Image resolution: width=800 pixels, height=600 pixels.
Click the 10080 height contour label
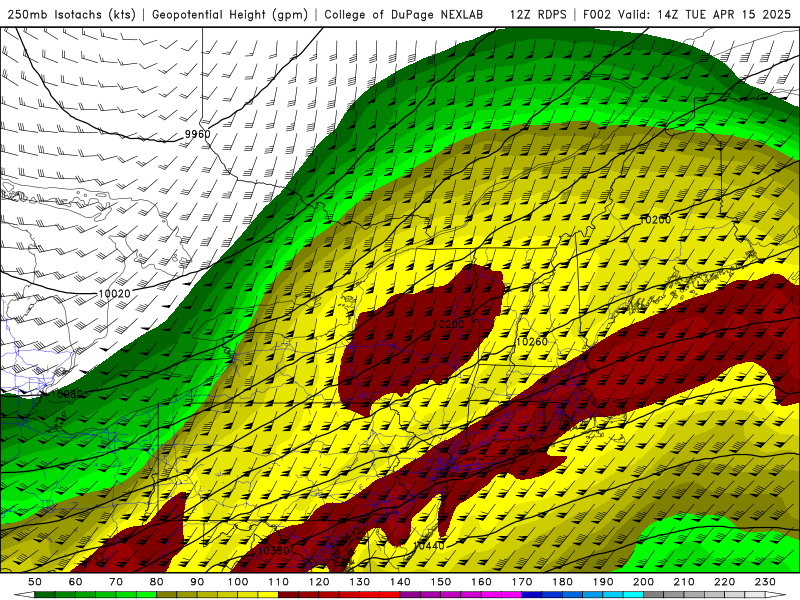coord(66,394)
